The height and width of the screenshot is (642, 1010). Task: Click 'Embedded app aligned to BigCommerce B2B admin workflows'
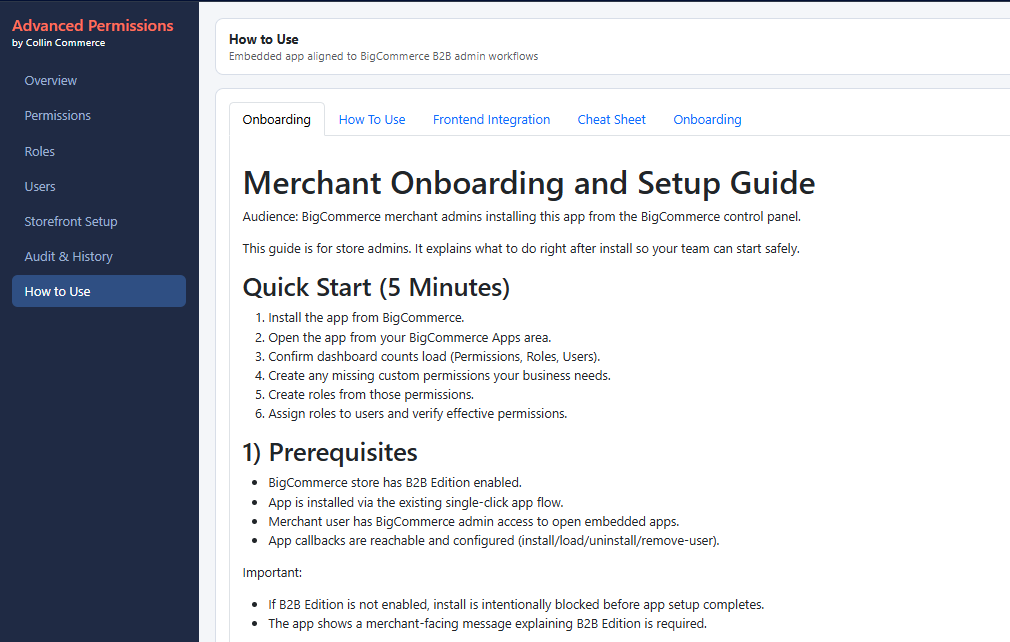click(383, 57)
